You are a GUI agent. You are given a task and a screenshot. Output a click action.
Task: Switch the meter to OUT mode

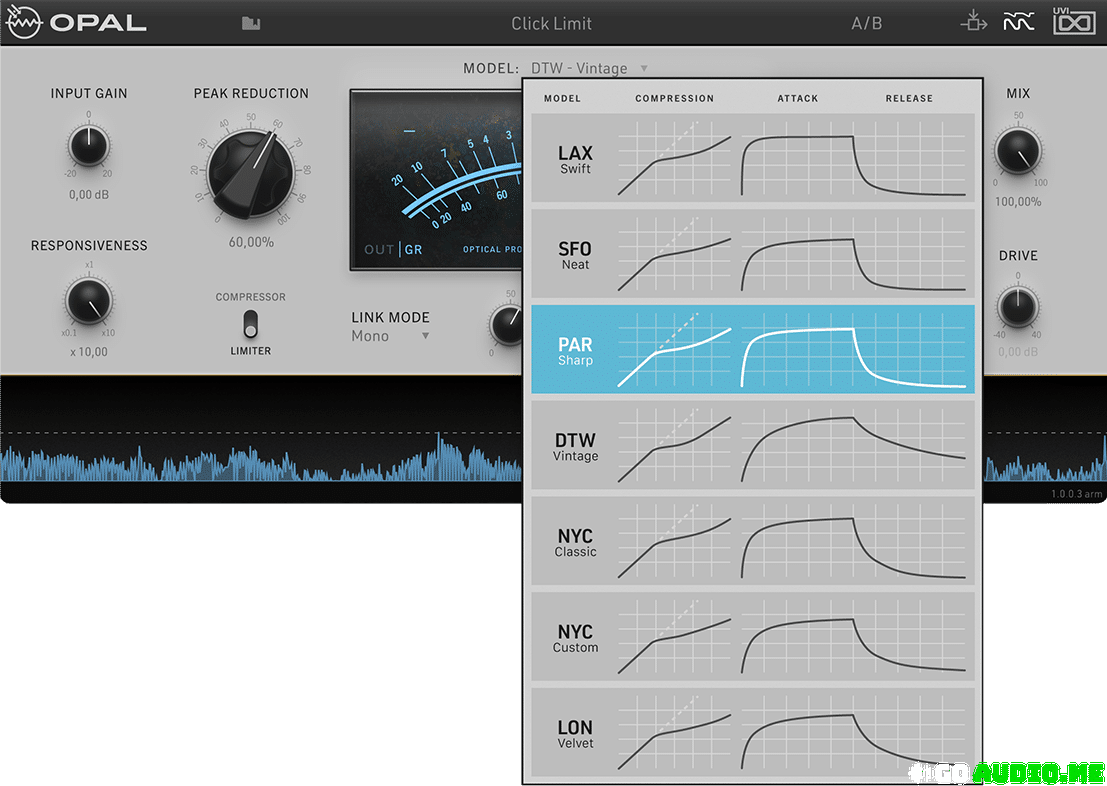[378, 249]
